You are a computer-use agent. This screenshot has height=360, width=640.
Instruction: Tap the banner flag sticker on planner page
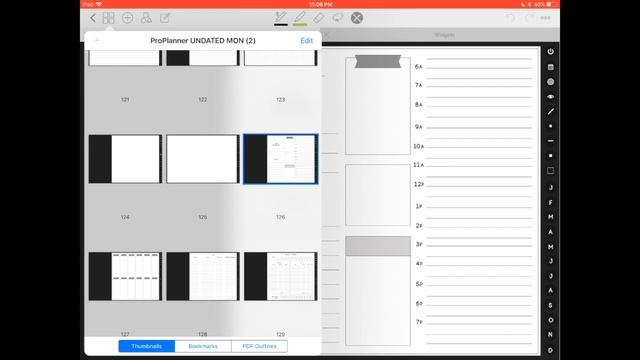[x=378, y=61]
